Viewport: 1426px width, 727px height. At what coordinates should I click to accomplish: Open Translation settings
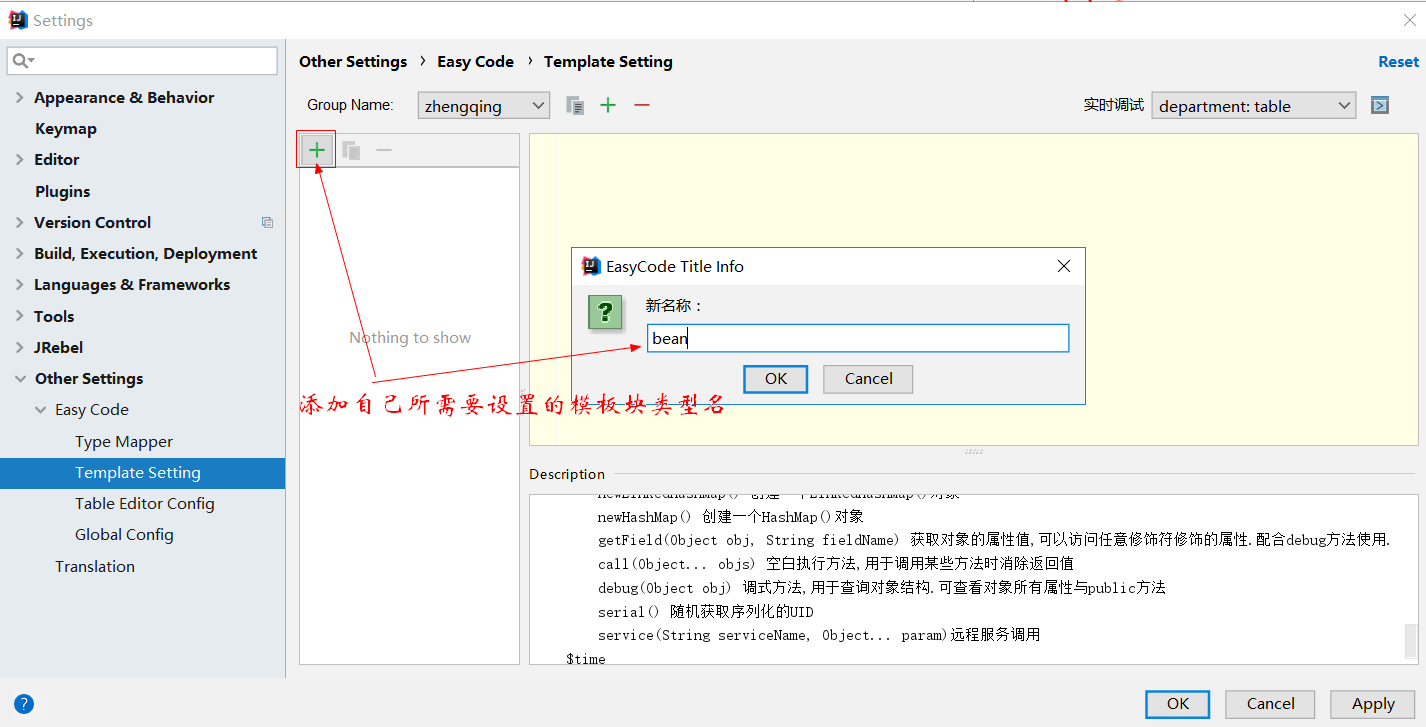[95, 566]
